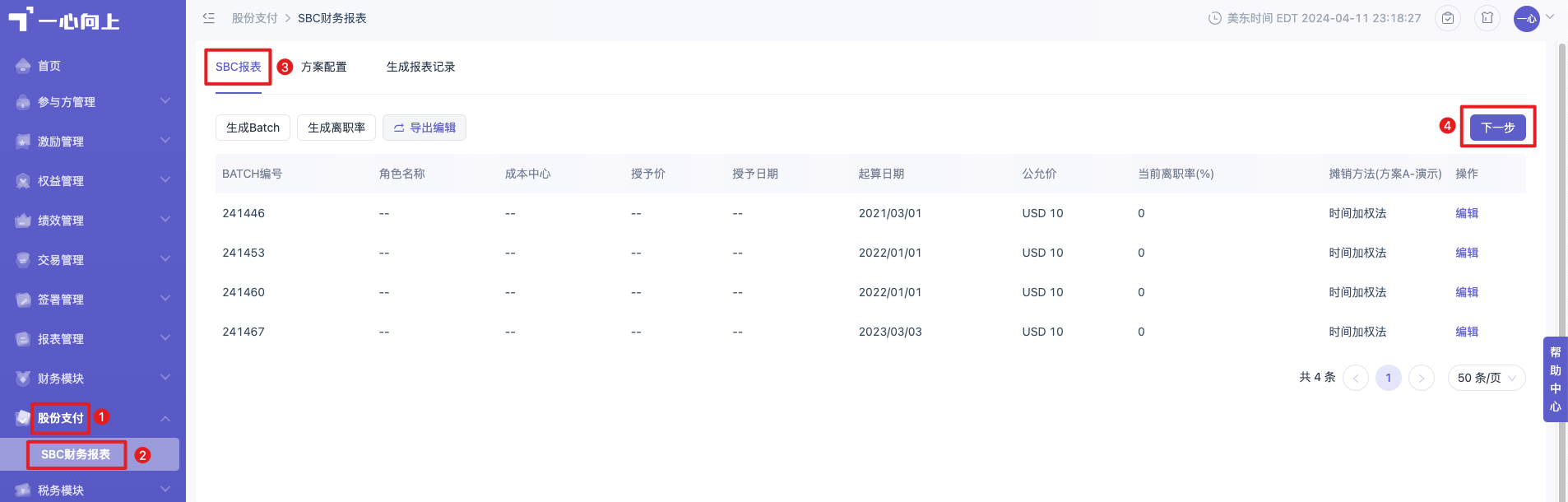Open the 帮助中心 side panel
The height and width of the screenshot is (502, 1568).
(x=1556, y=379)
